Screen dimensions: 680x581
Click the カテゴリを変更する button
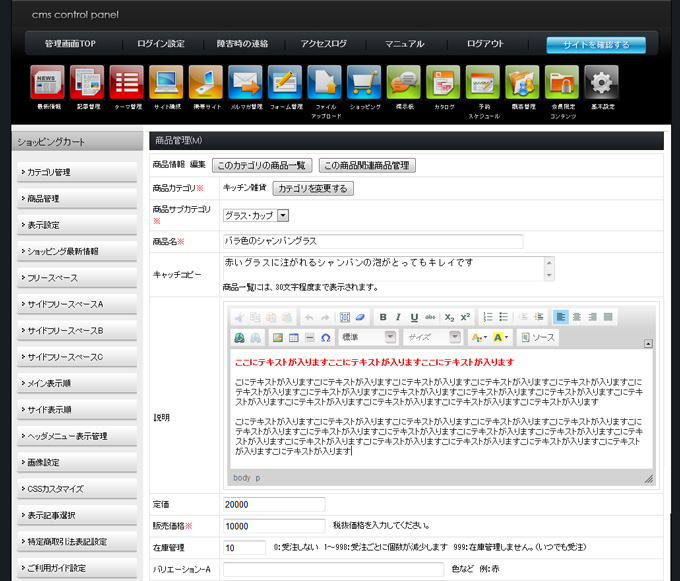(313, 188)
